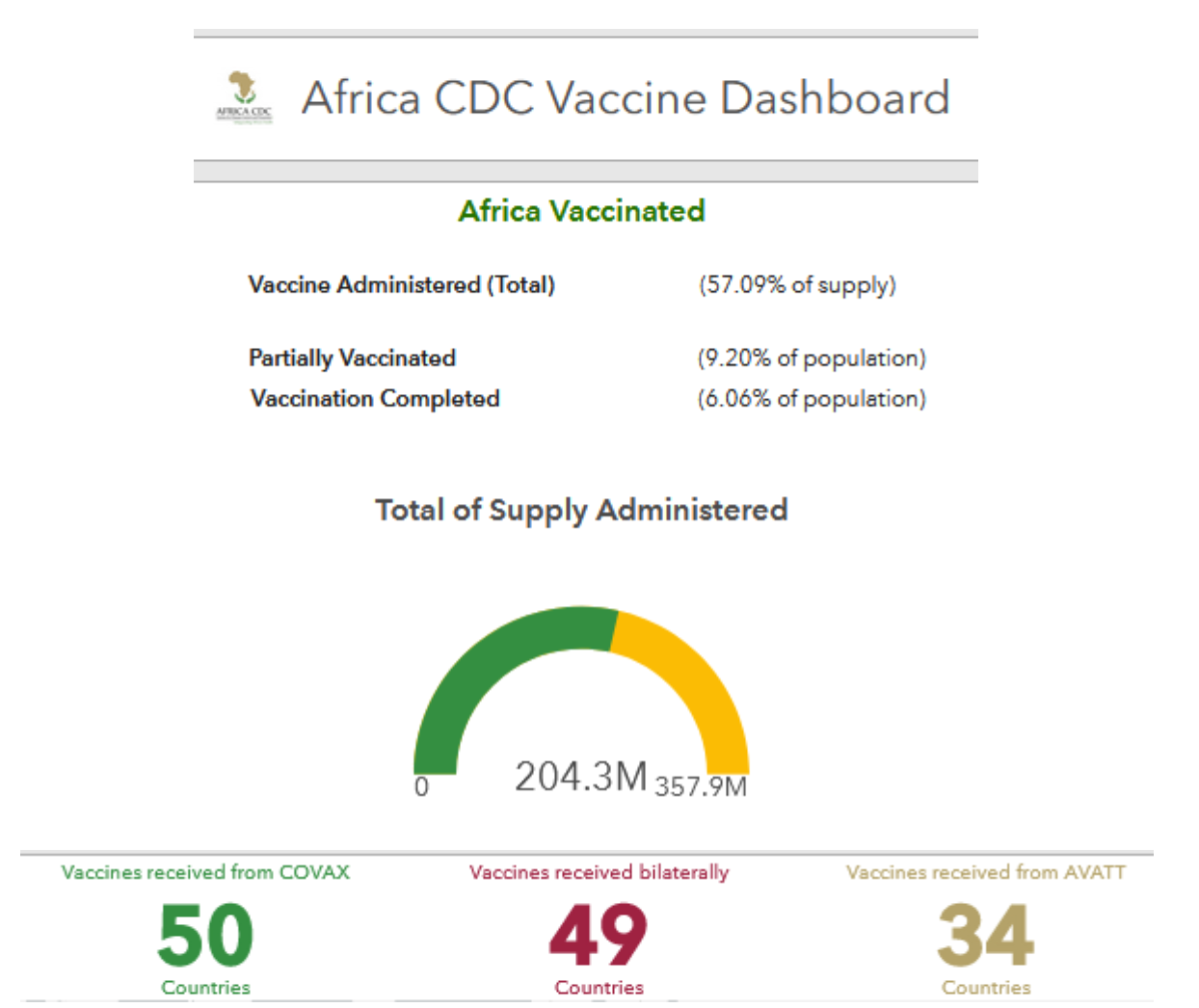The width and height of the screenshot is (1199, 1008).
Task: Click the gold 34 AVATT countries number
Action: 985,936
